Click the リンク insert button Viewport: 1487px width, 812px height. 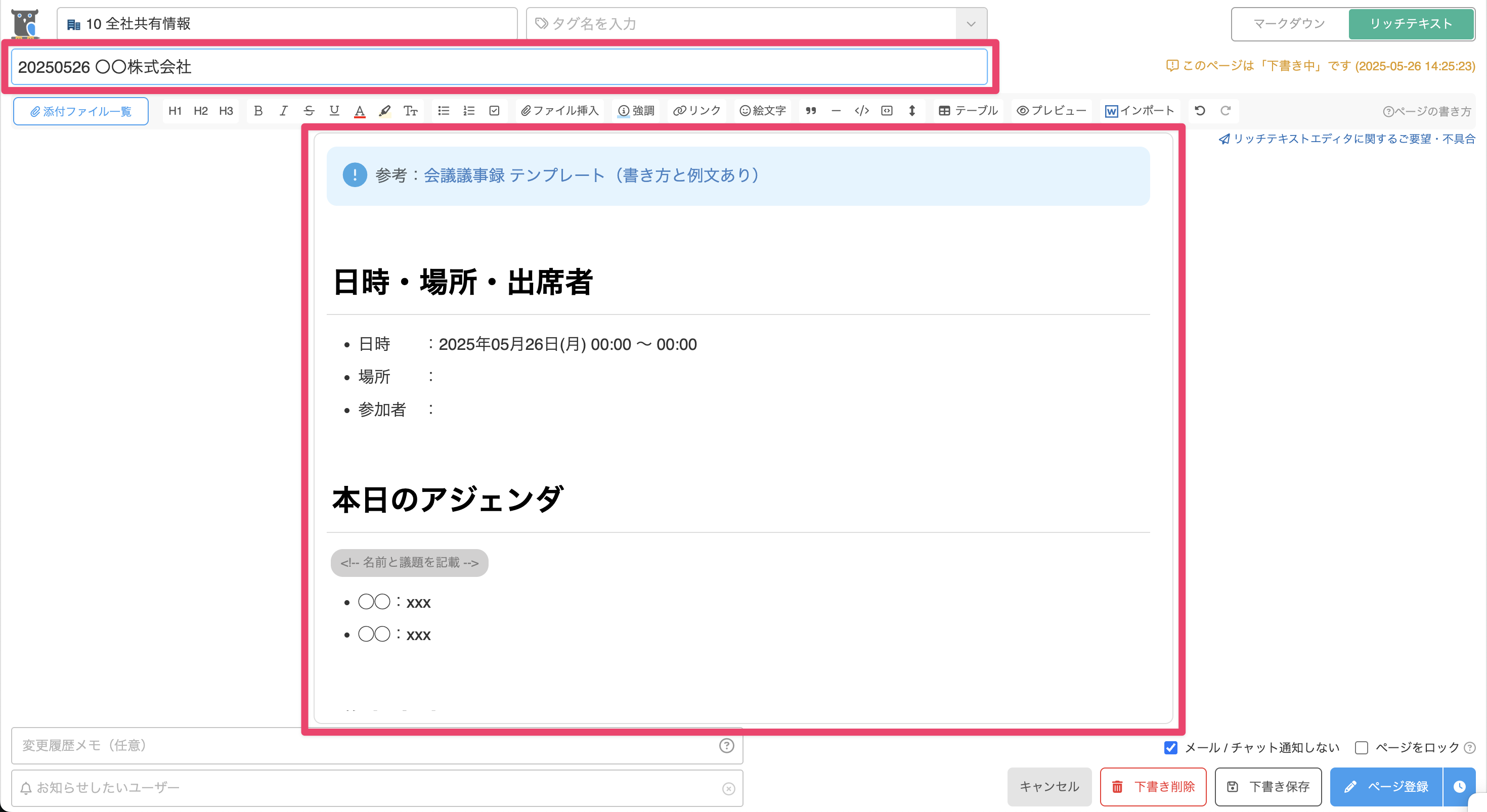tap(697, 111)
